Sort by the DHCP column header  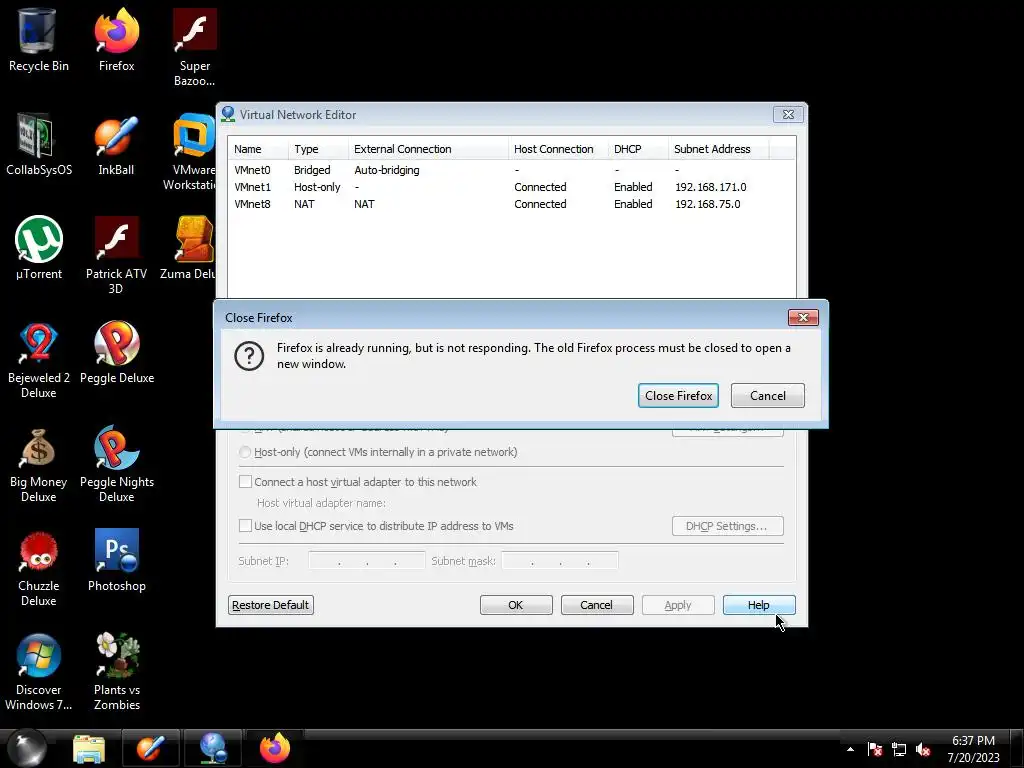coord(638,149)
